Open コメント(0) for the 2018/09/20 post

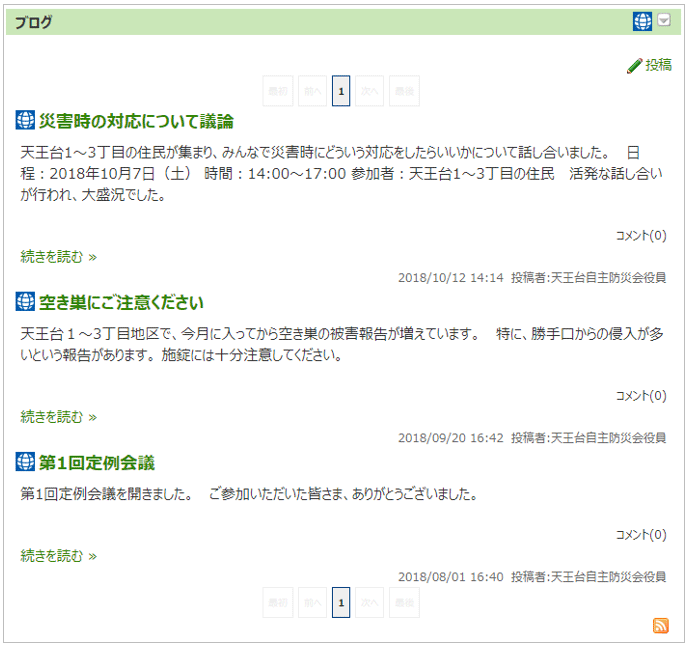click(x=641, y=396)
